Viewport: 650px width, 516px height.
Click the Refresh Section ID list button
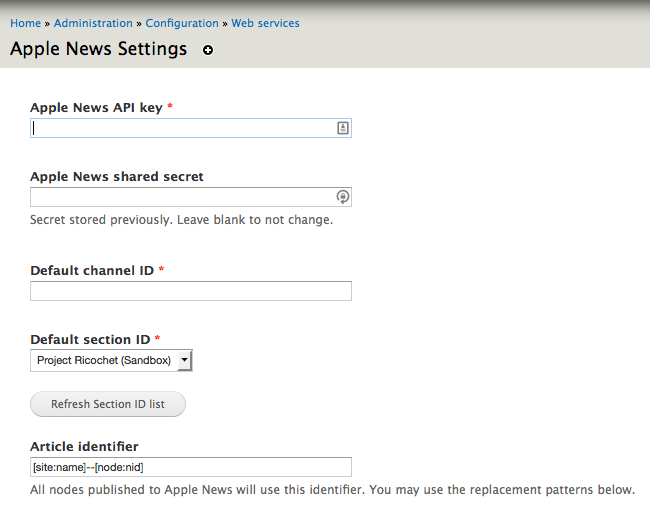pos(108,404)
